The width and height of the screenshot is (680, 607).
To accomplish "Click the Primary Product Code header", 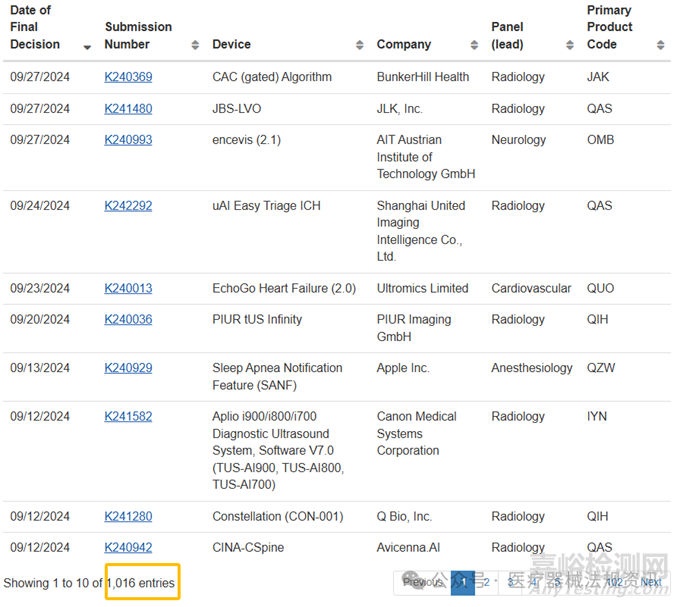I will pos(609,27).
